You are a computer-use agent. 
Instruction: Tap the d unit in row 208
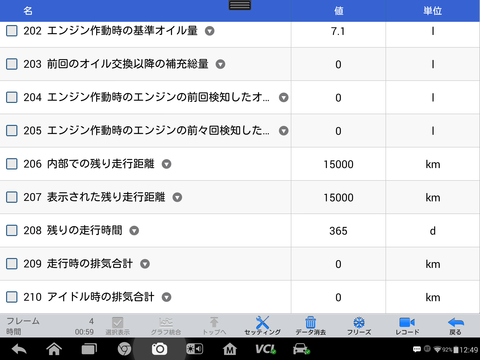433,231
